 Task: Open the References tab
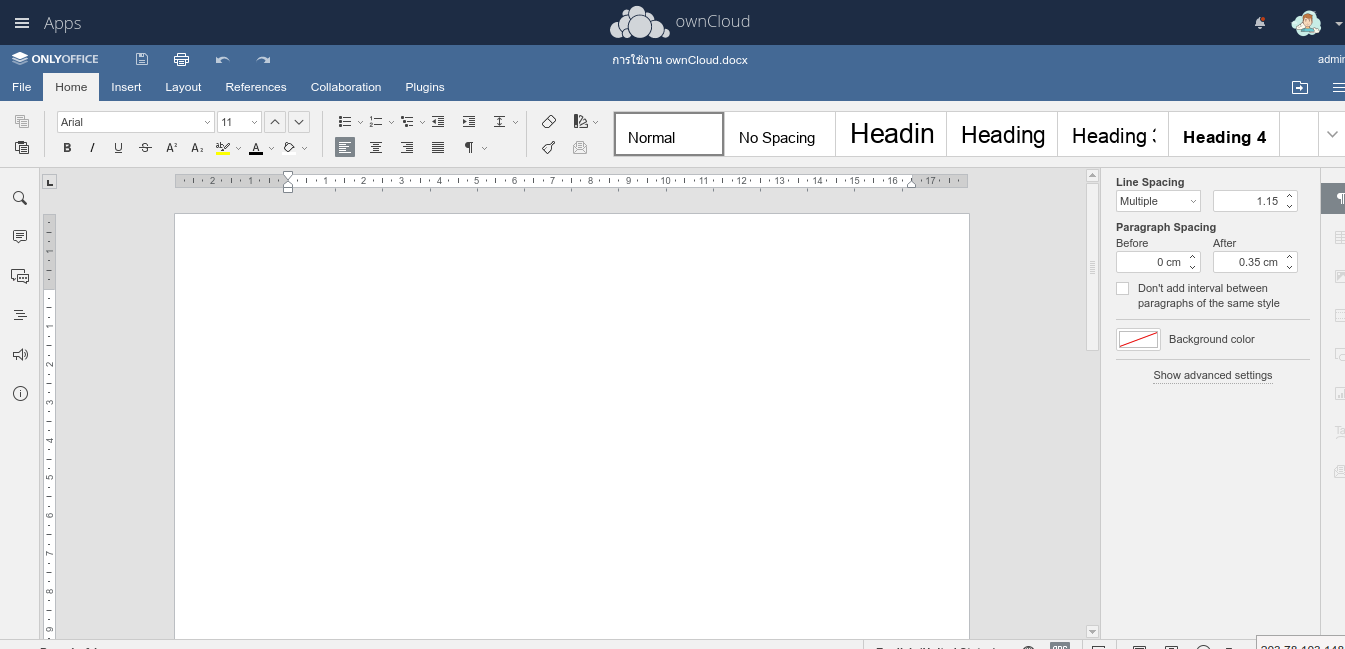(256, 87)
